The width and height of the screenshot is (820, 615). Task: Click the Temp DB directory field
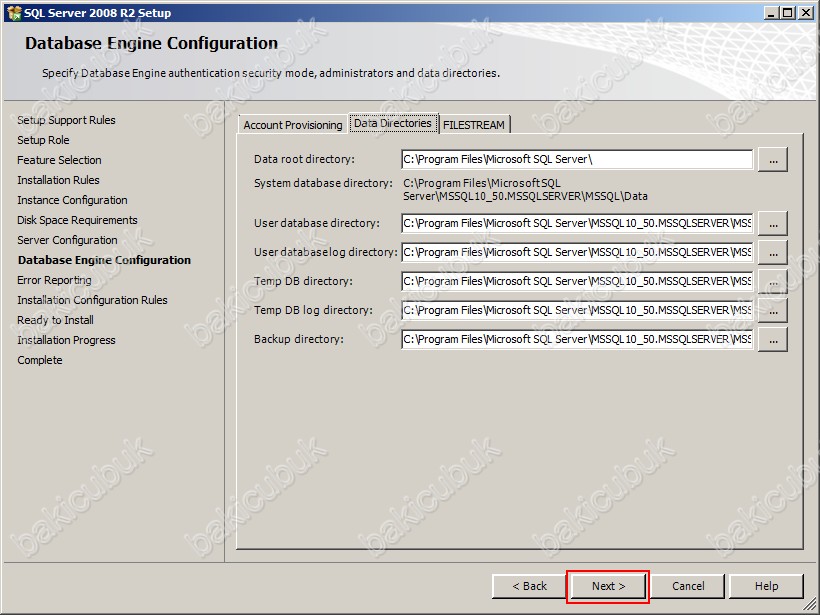coord(577,281)
